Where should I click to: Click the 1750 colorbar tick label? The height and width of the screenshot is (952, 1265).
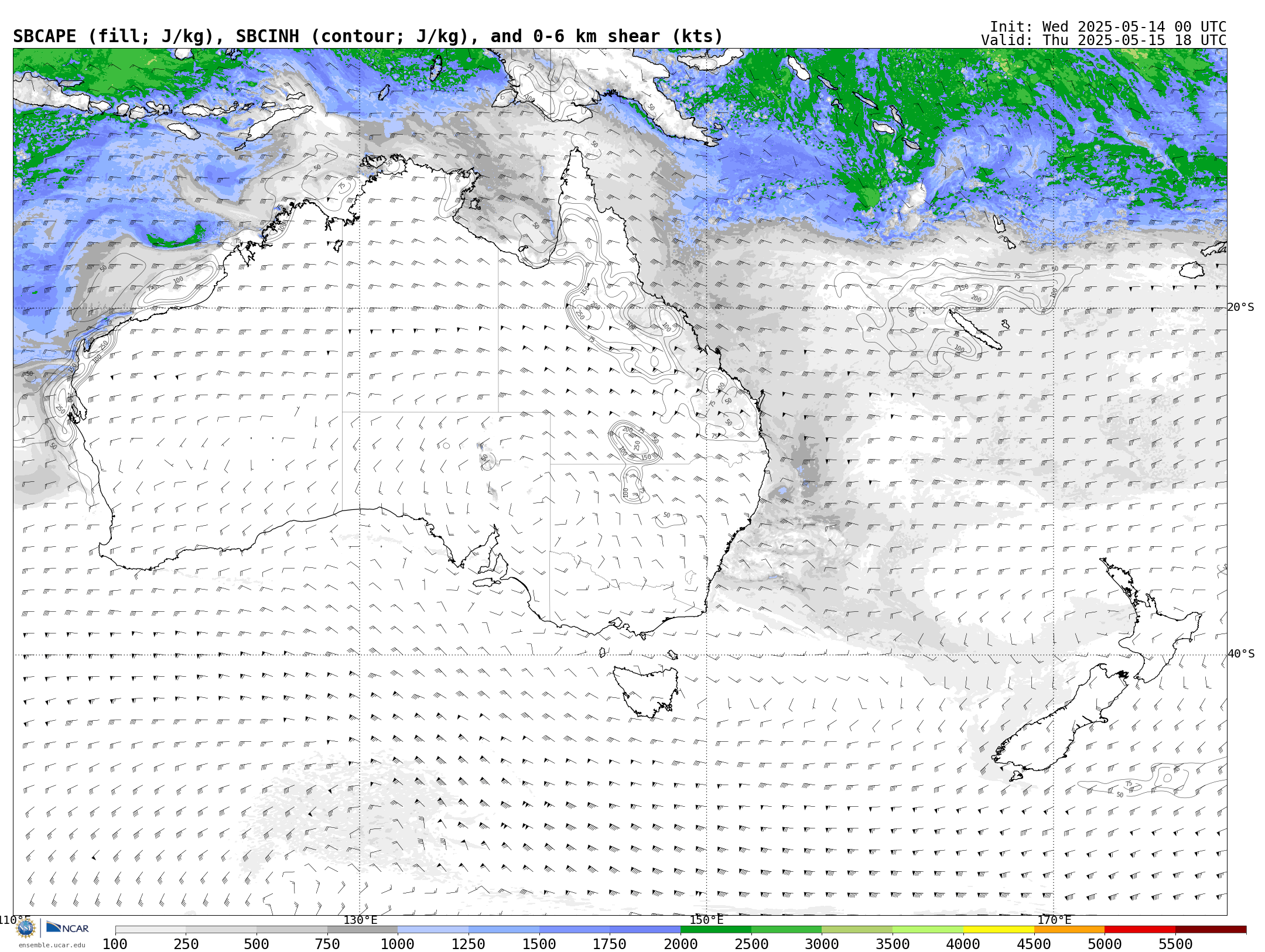(x=610, y=944)
